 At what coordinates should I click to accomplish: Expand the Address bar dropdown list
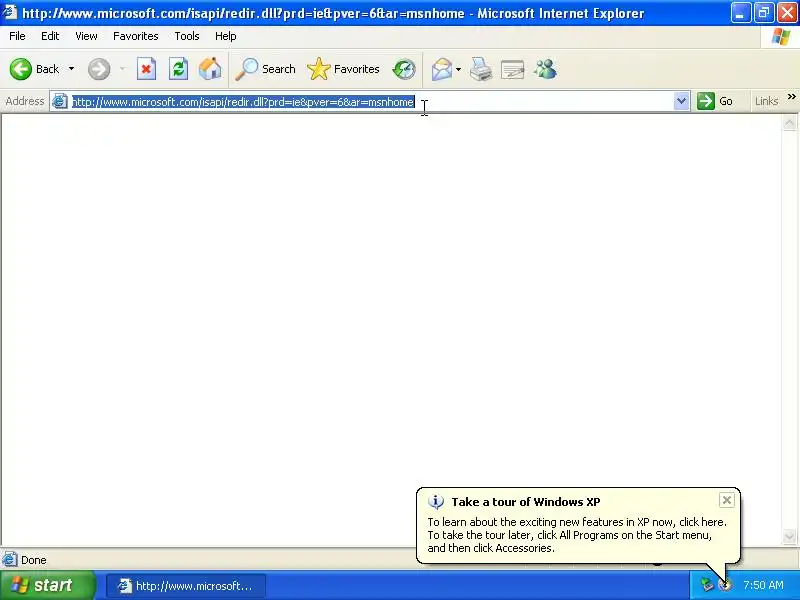click(x=681, y=101)
